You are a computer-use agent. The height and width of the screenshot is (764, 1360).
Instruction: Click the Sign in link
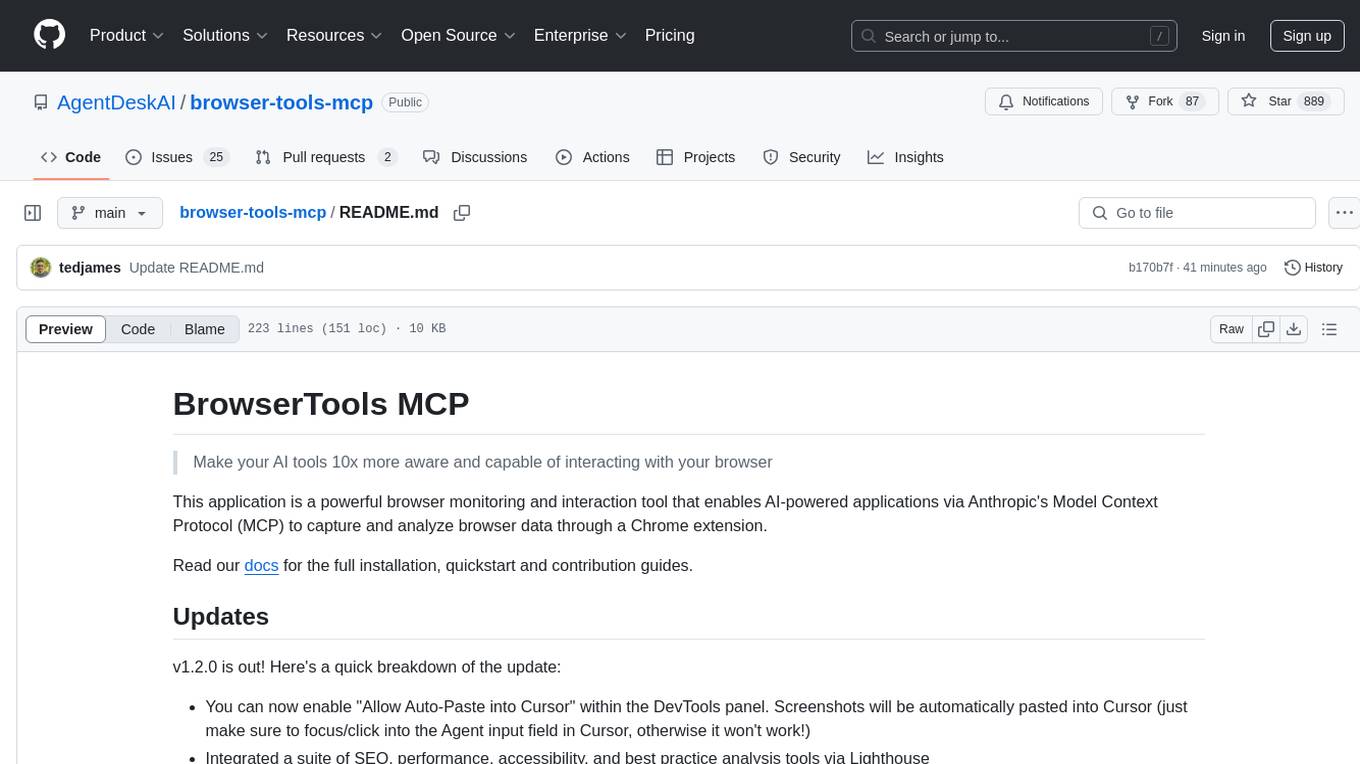[x=1223, y=36]
